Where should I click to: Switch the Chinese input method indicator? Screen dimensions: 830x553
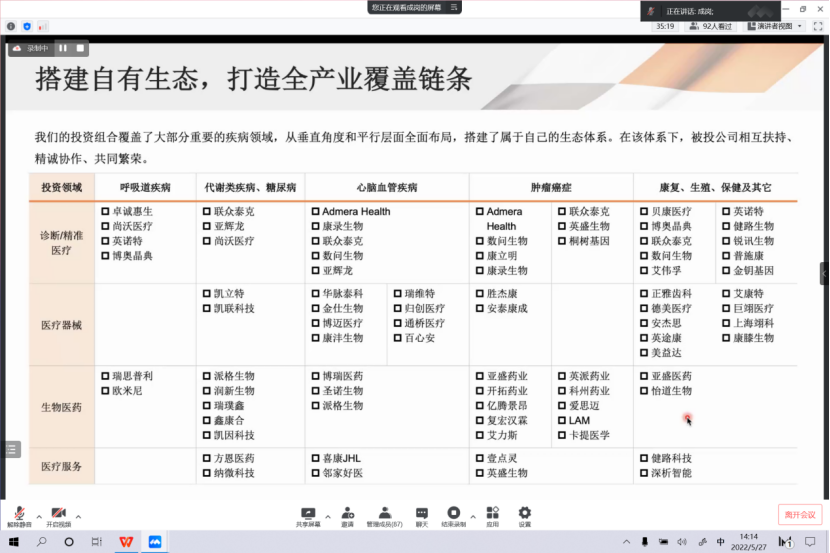[720, 542]
